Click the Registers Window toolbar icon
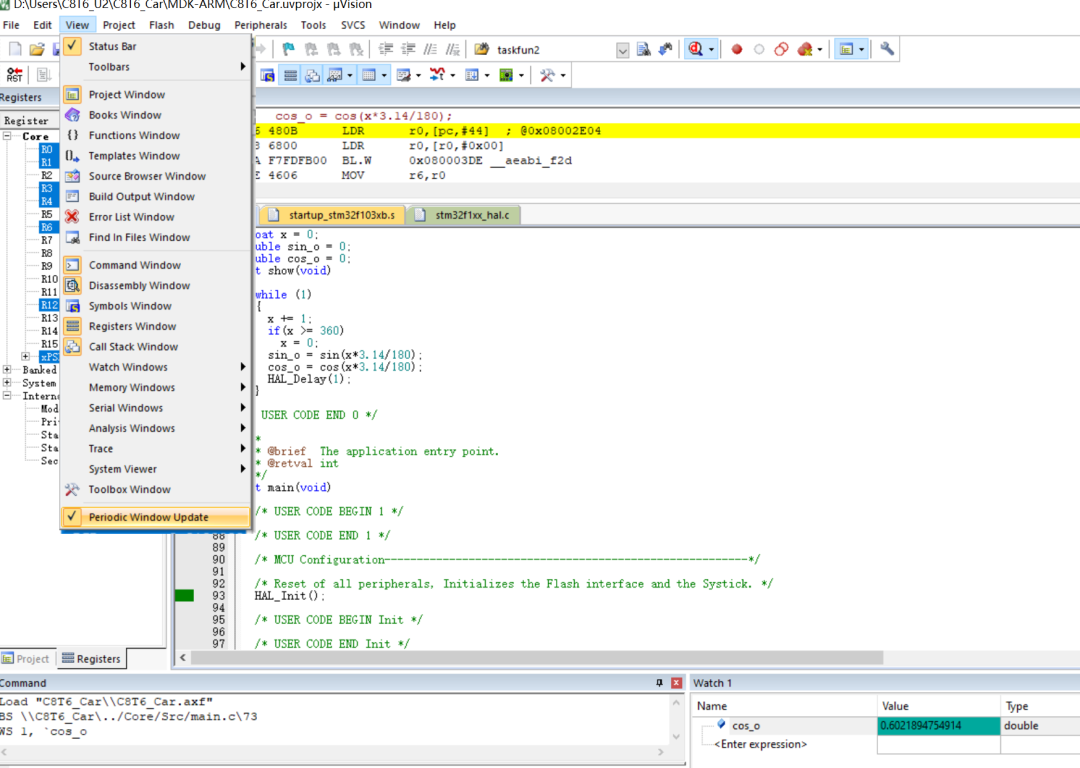The height and width of the screenshot is (768, 1080). pyautogui.click(x=290, y=75)
